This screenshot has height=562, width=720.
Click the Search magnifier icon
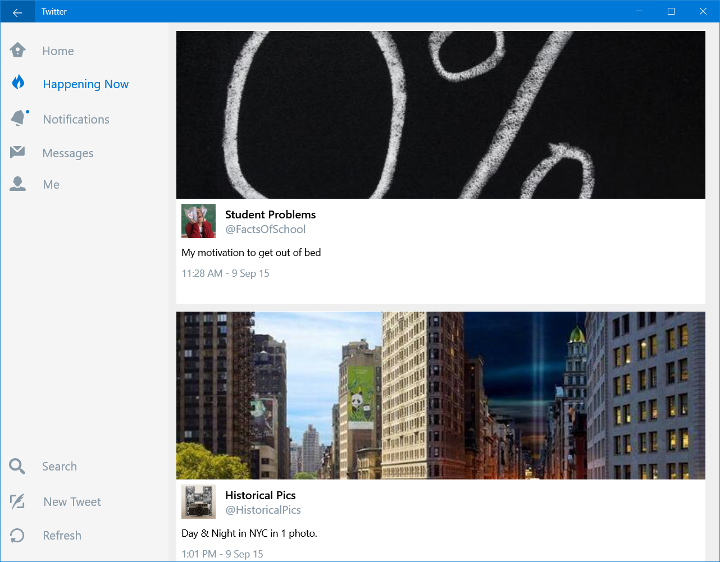[x=17, y=466]
